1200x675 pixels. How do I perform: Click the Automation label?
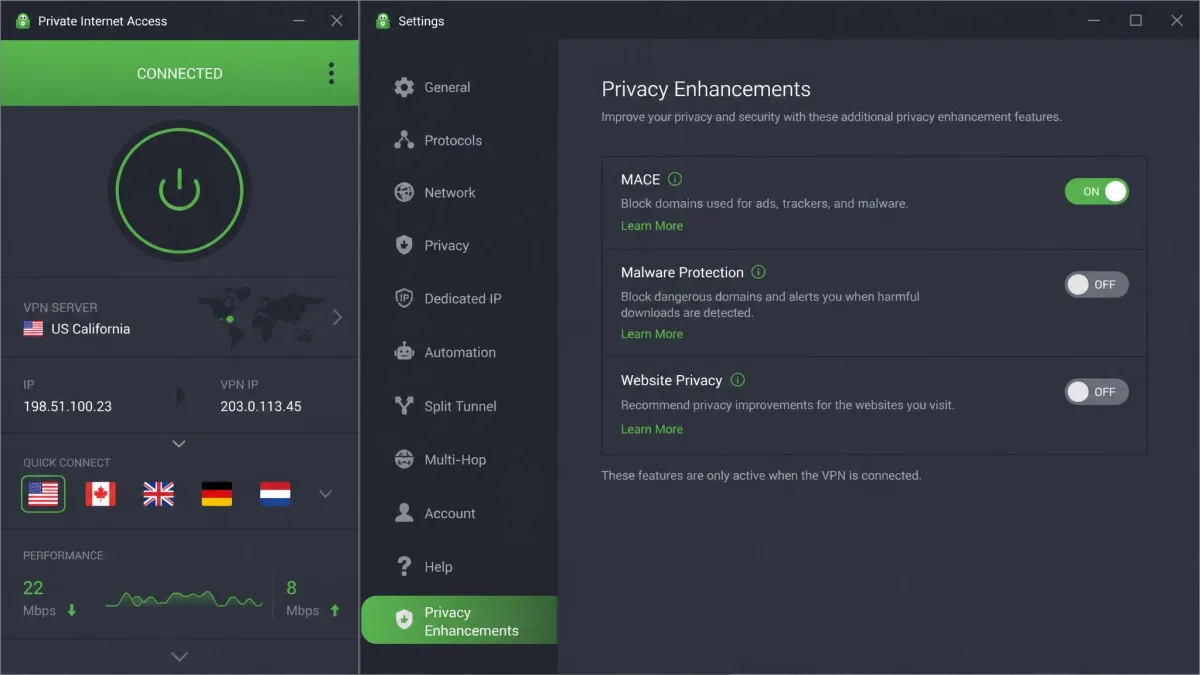tap(460, 352)
